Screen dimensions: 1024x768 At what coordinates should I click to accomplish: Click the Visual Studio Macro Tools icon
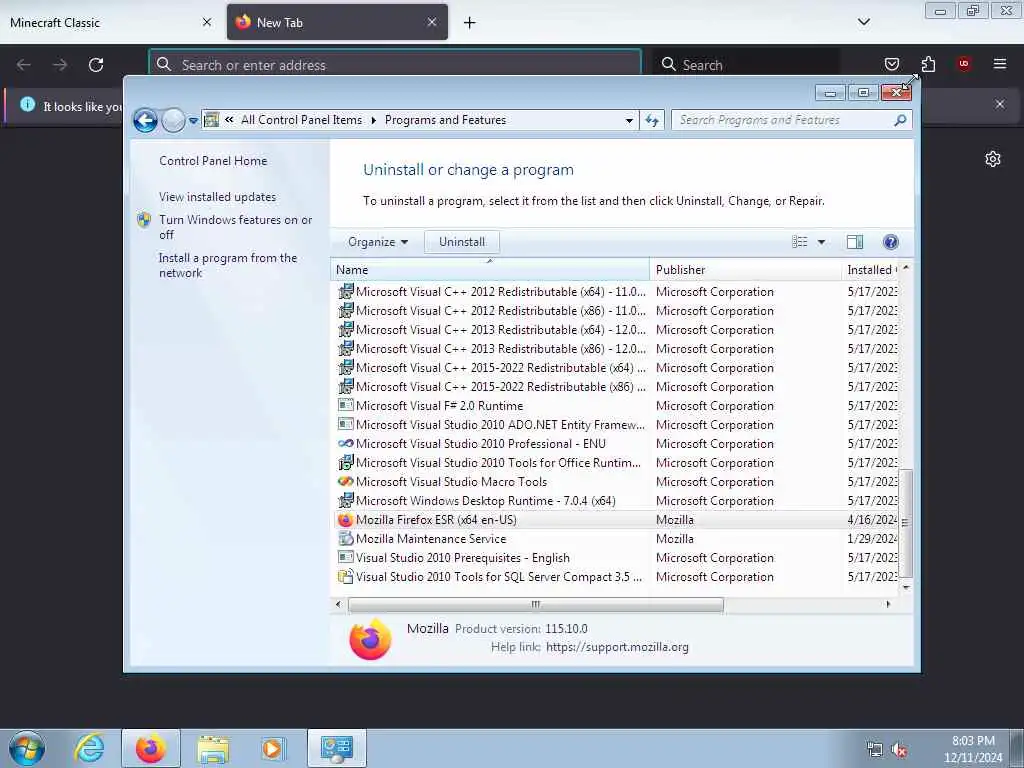(x=345, y=481)
